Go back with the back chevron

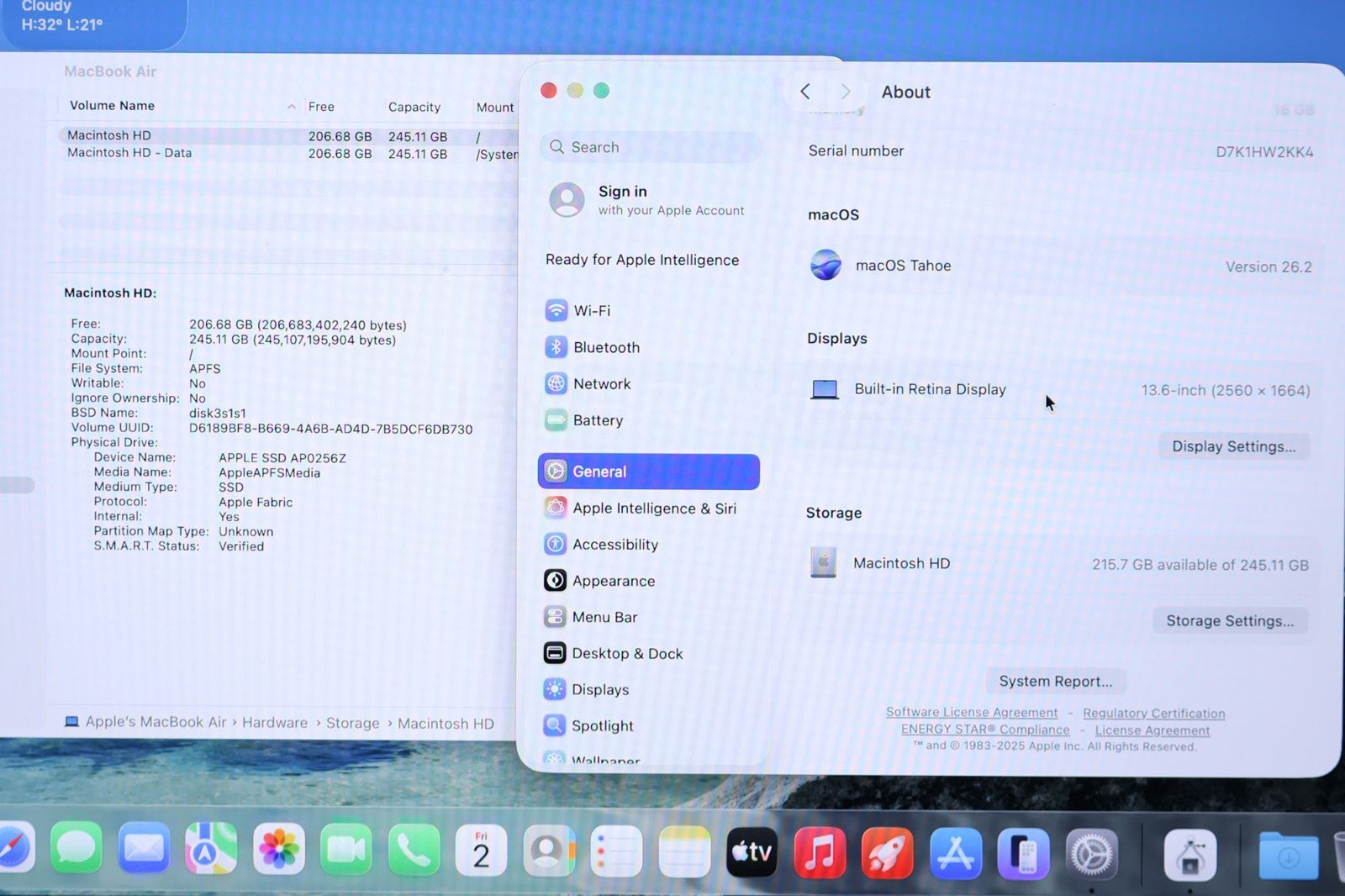[x=805, y=92]
